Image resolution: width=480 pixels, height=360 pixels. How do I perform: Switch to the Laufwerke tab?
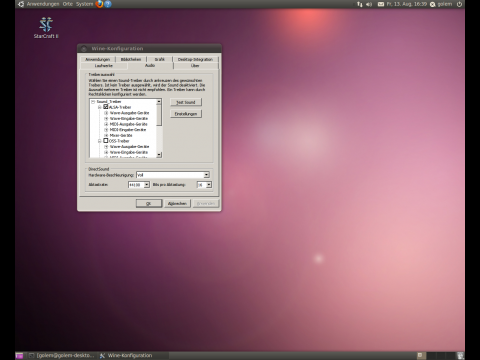[x=104, y=66]
